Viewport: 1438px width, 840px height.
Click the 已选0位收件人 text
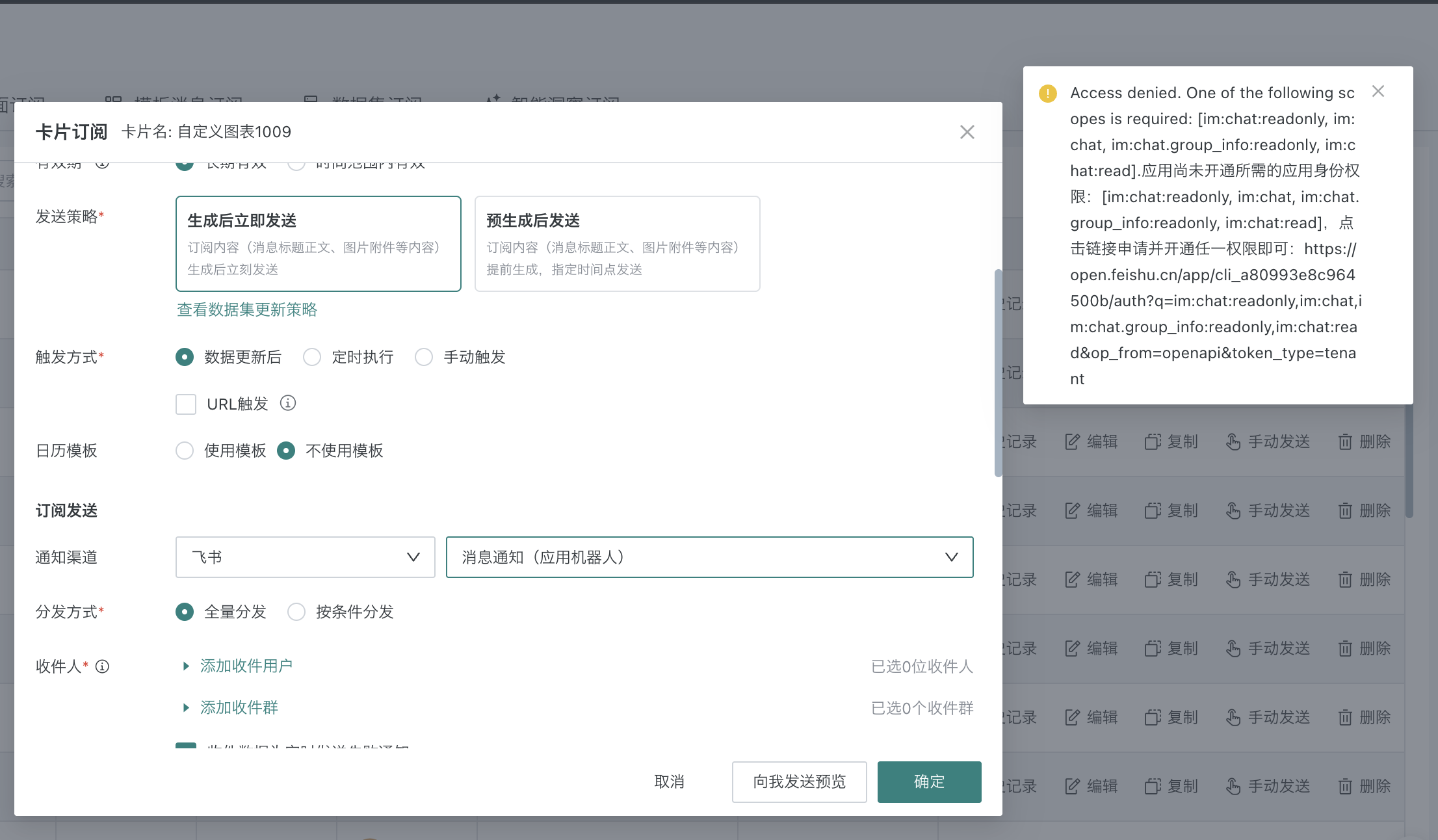click(922, 666)
